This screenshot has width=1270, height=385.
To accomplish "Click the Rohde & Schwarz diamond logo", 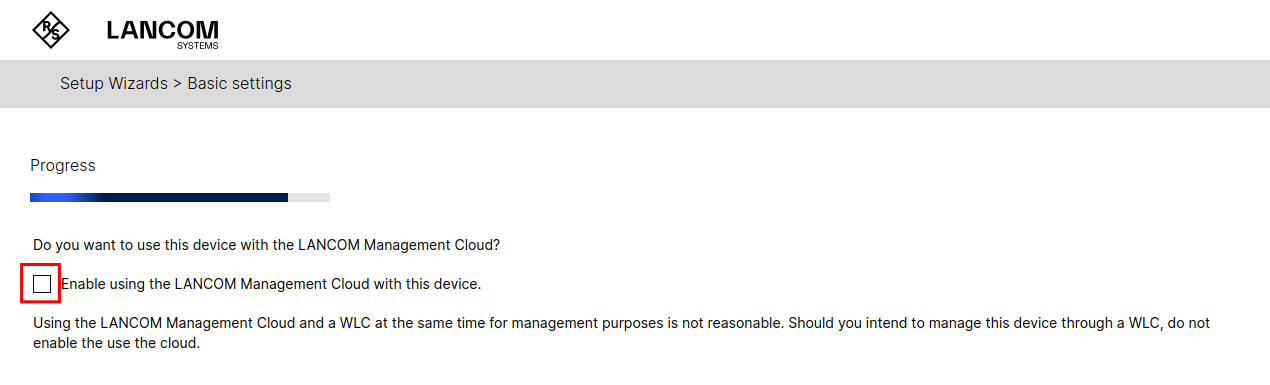I will point(51,30).
